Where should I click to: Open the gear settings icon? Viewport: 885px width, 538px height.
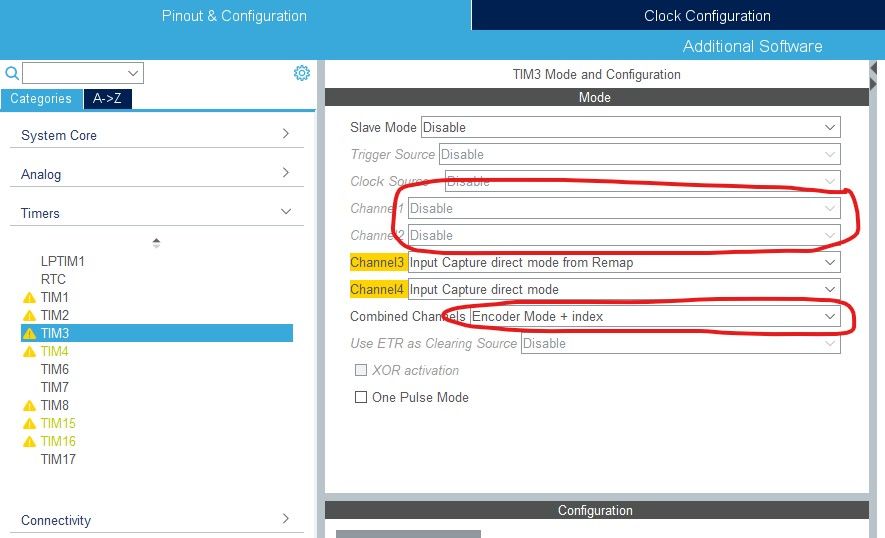point(302,73)
